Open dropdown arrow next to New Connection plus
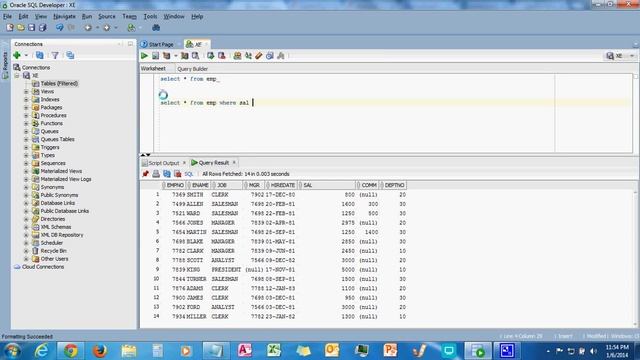Viewport: 640px width, 360px height. pyautogui.click(x=26, y=55)
